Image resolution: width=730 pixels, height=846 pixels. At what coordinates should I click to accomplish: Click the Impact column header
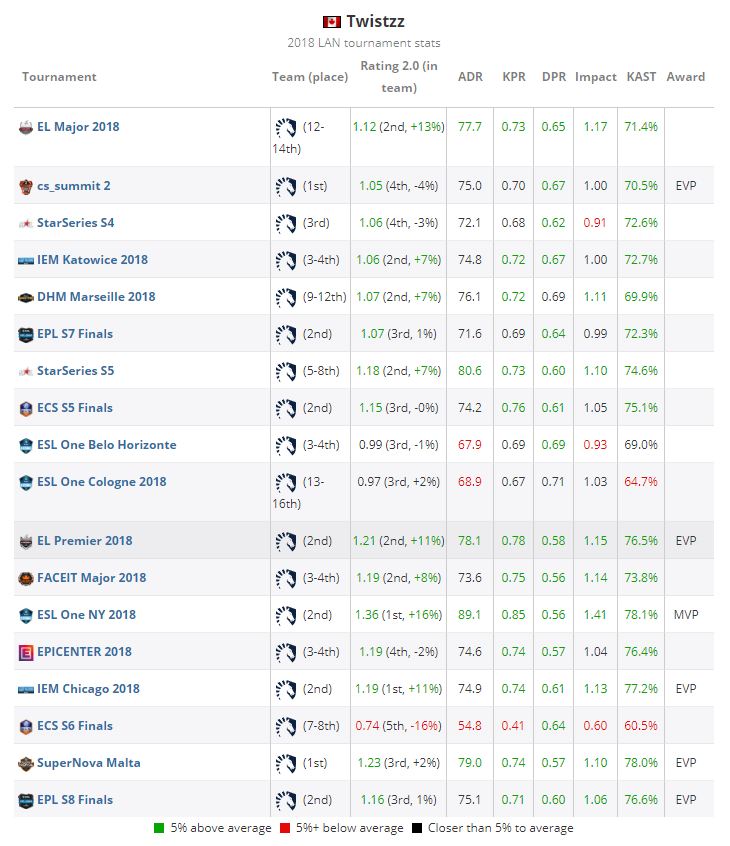(x=596, y=77)
